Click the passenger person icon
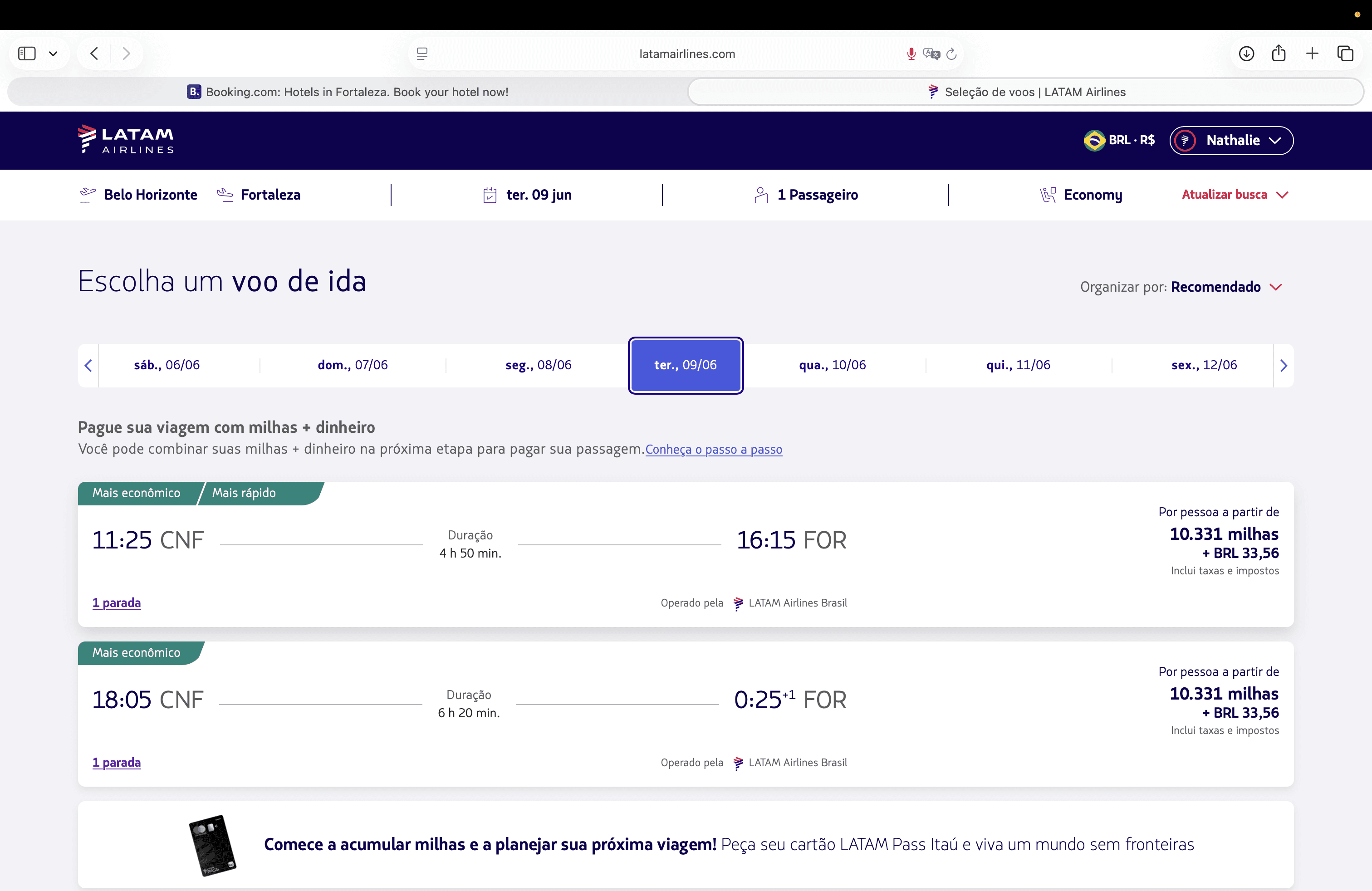This screenshot has height=891, width=1372. point(761,195)
